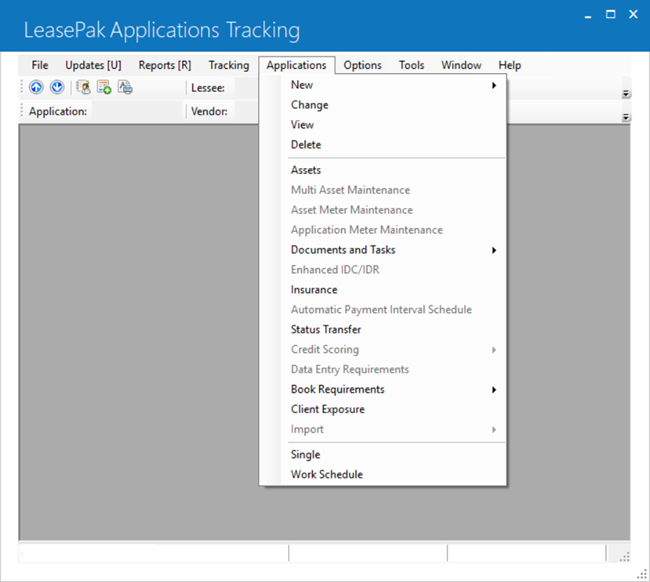Image resolution: width=650 pixels, height=582 pixels.
Task: Click the window resize grip in status bar
Action: (624, 557)
